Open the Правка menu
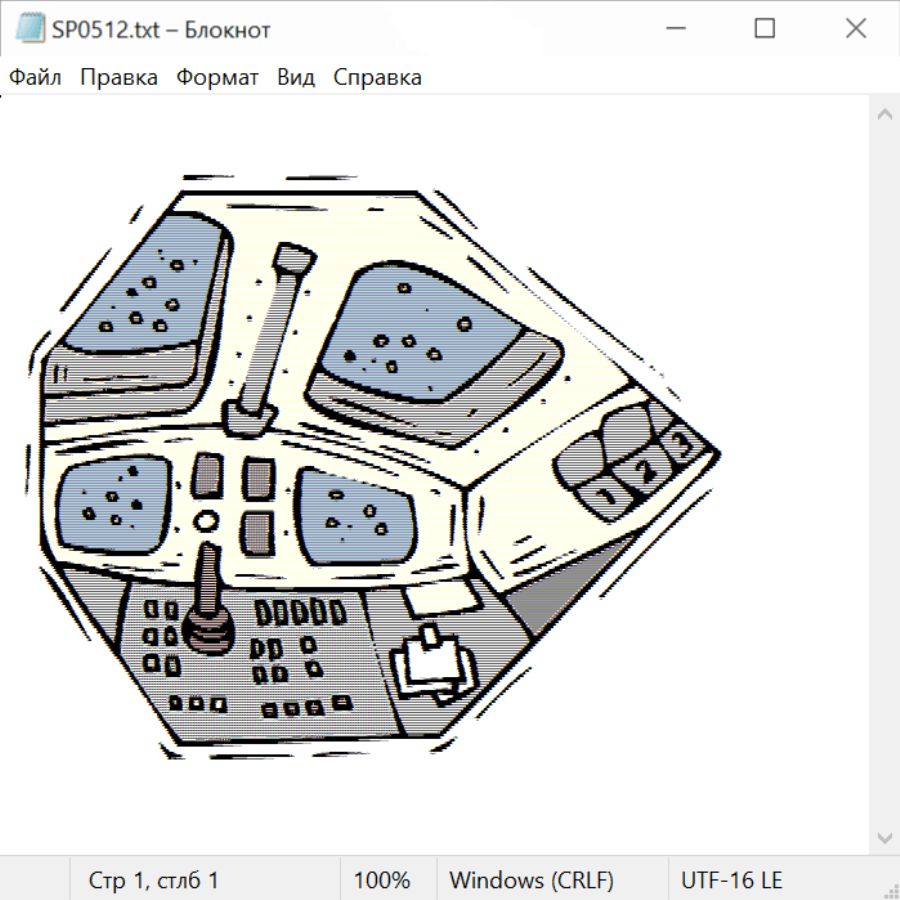This screenshot has height=900, width=900. coord(118,78)
